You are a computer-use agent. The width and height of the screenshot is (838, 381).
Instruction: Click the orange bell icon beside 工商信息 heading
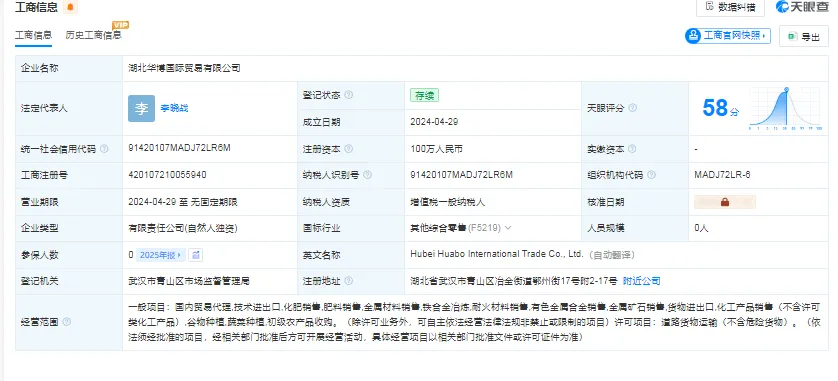click(x=70, y=7)
